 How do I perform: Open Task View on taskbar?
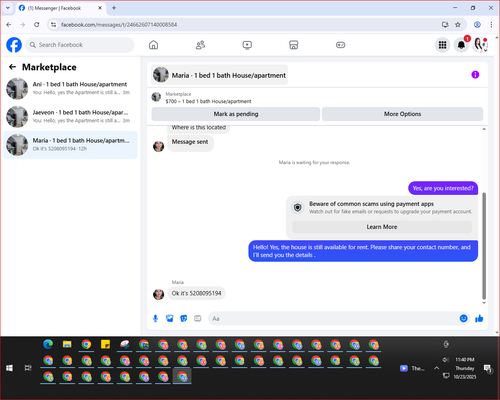pyautogui.click(x=28, y=368)
